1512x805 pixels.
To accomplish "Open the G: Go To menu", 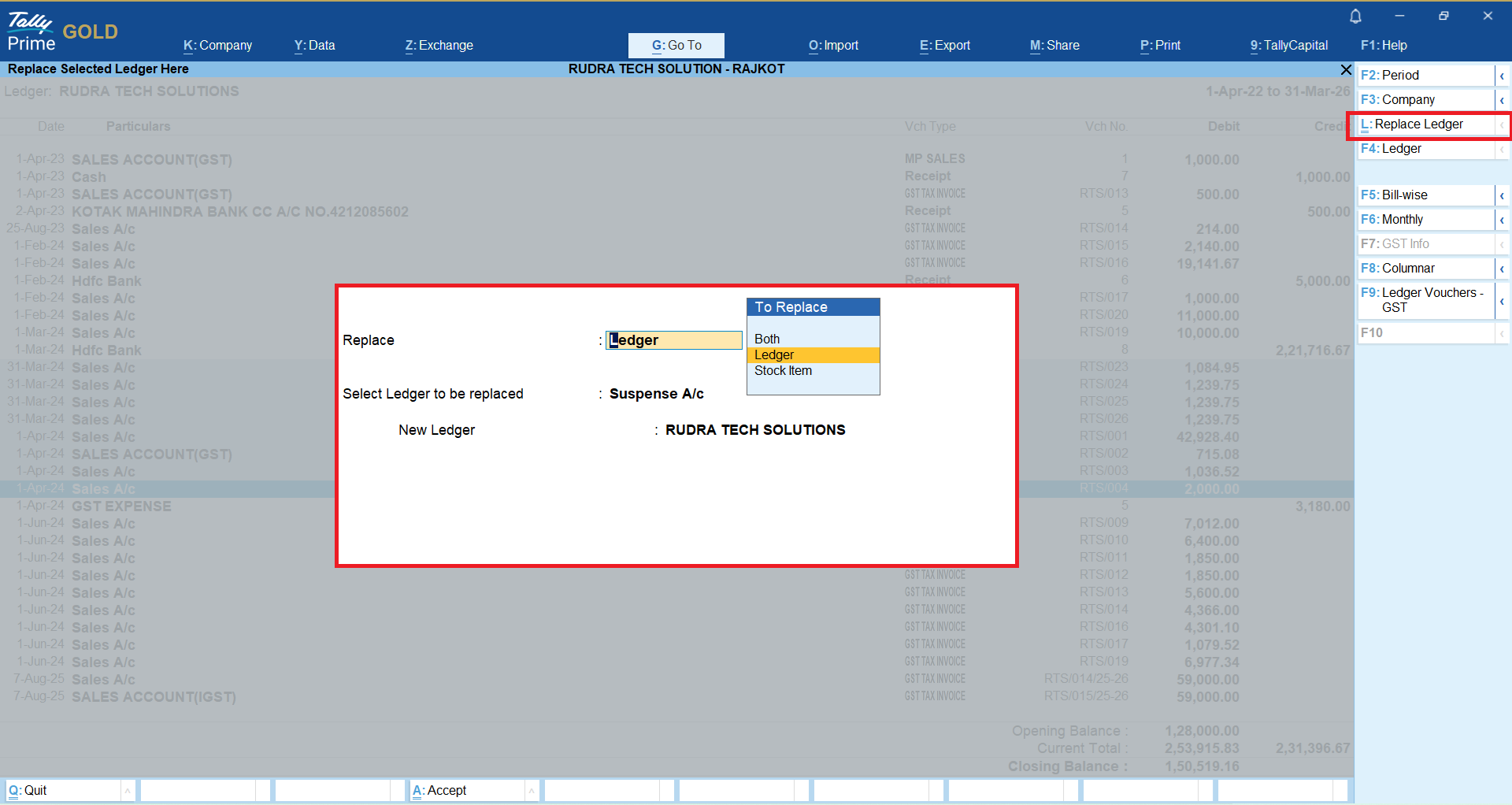I will (x=676, y=46).
